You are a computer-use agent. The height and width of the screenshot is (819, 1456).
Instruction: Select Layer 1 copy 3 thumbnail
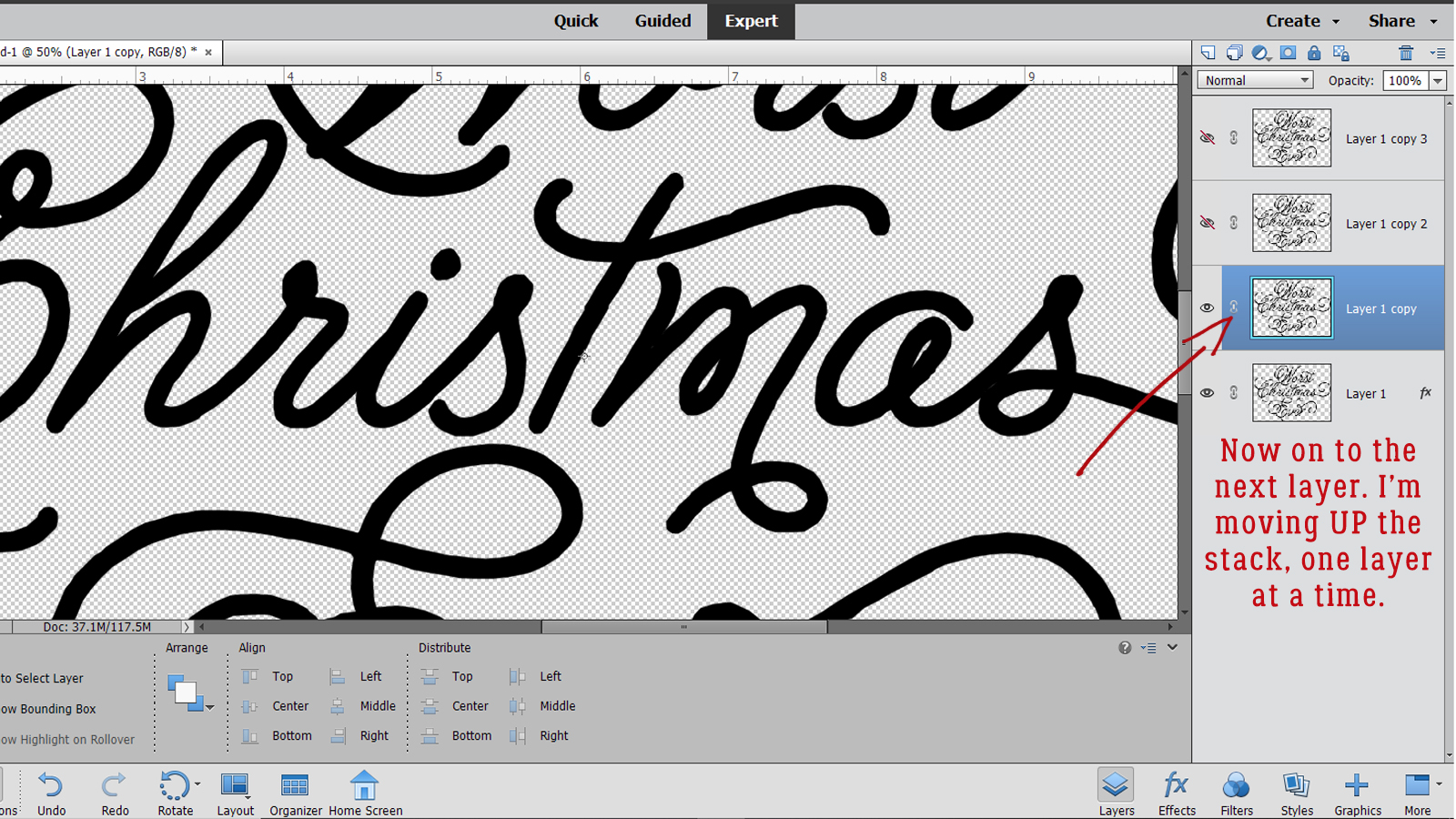coord(1291,138)
